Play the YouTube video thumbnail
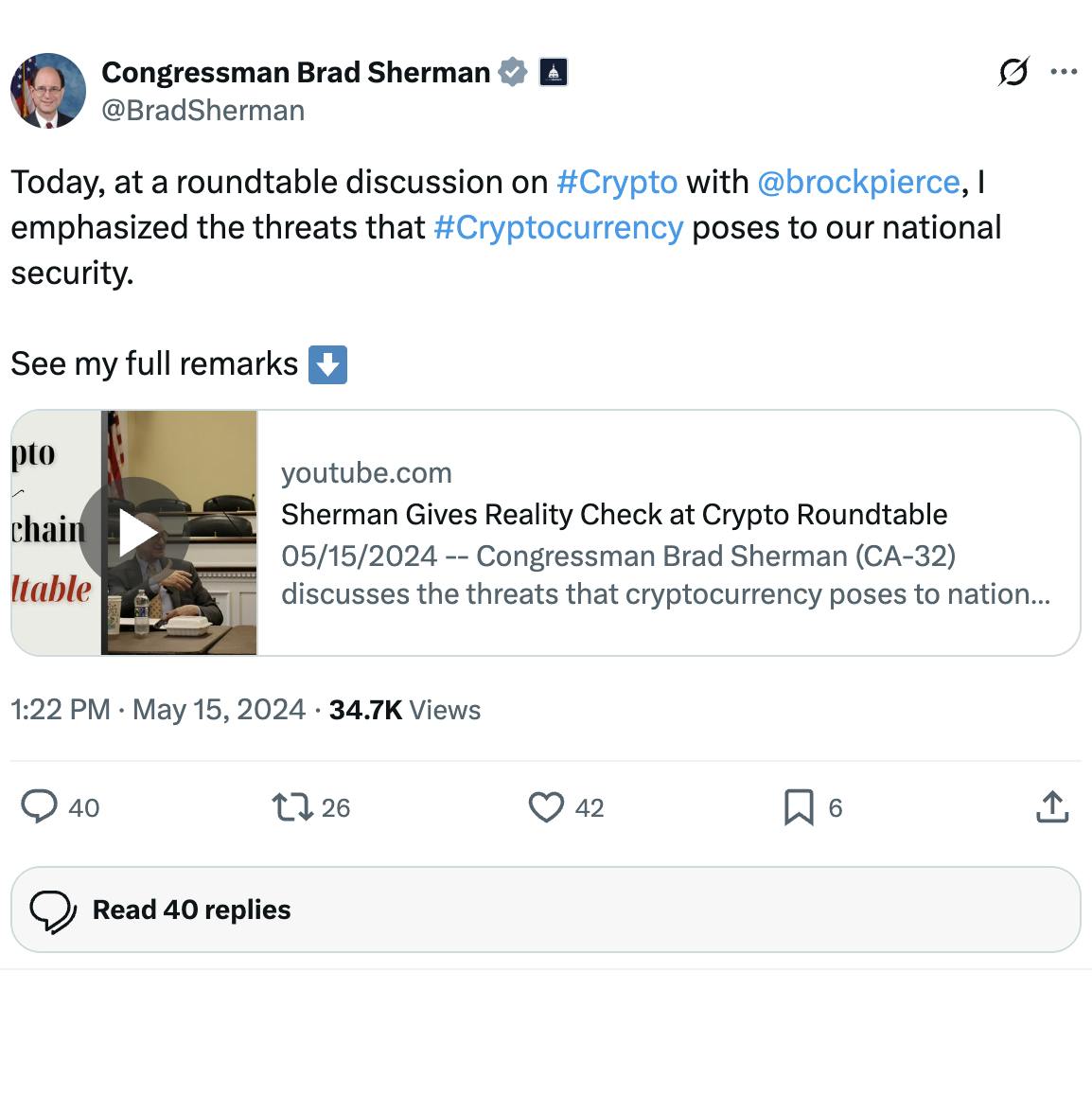Image resolution: width=1092 pixels, height=1113 pixels. (x=134, y=533)
